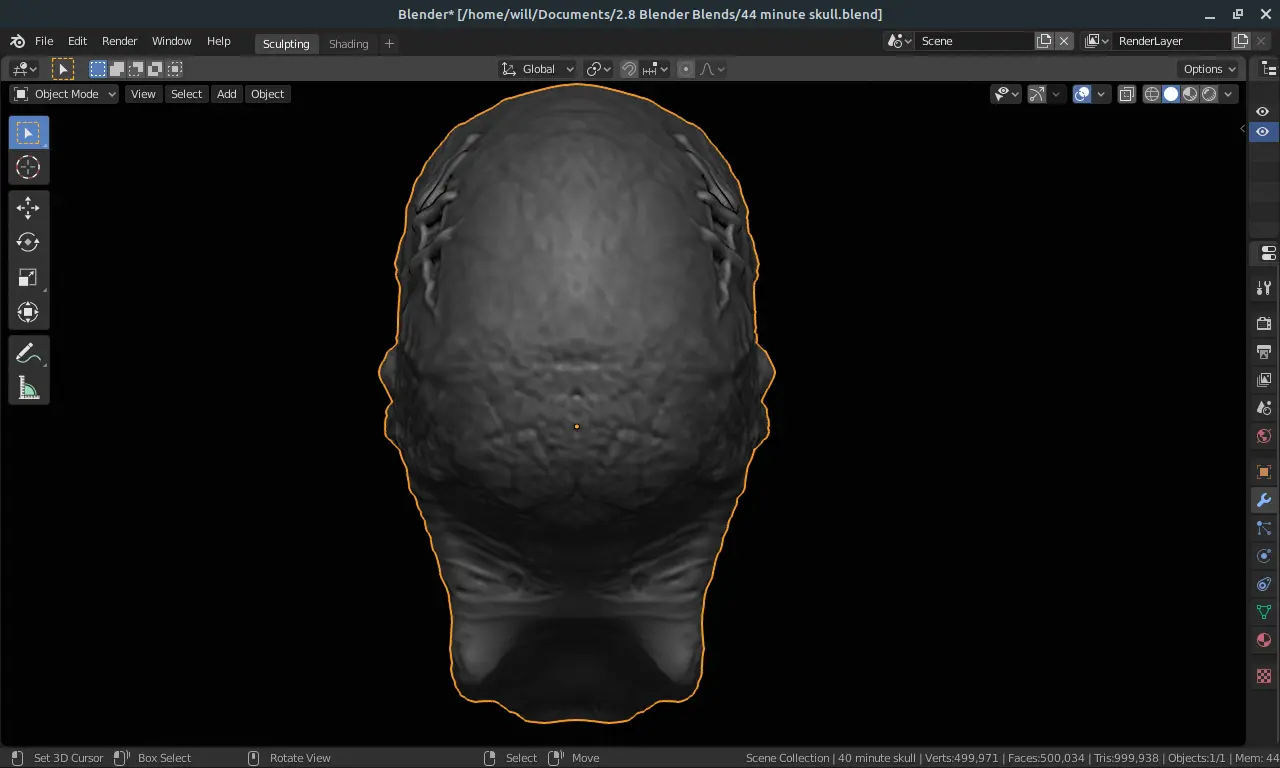
Task: Select the 3D Cursor tool
Action: pyautogui.click(x=28, y=168)
